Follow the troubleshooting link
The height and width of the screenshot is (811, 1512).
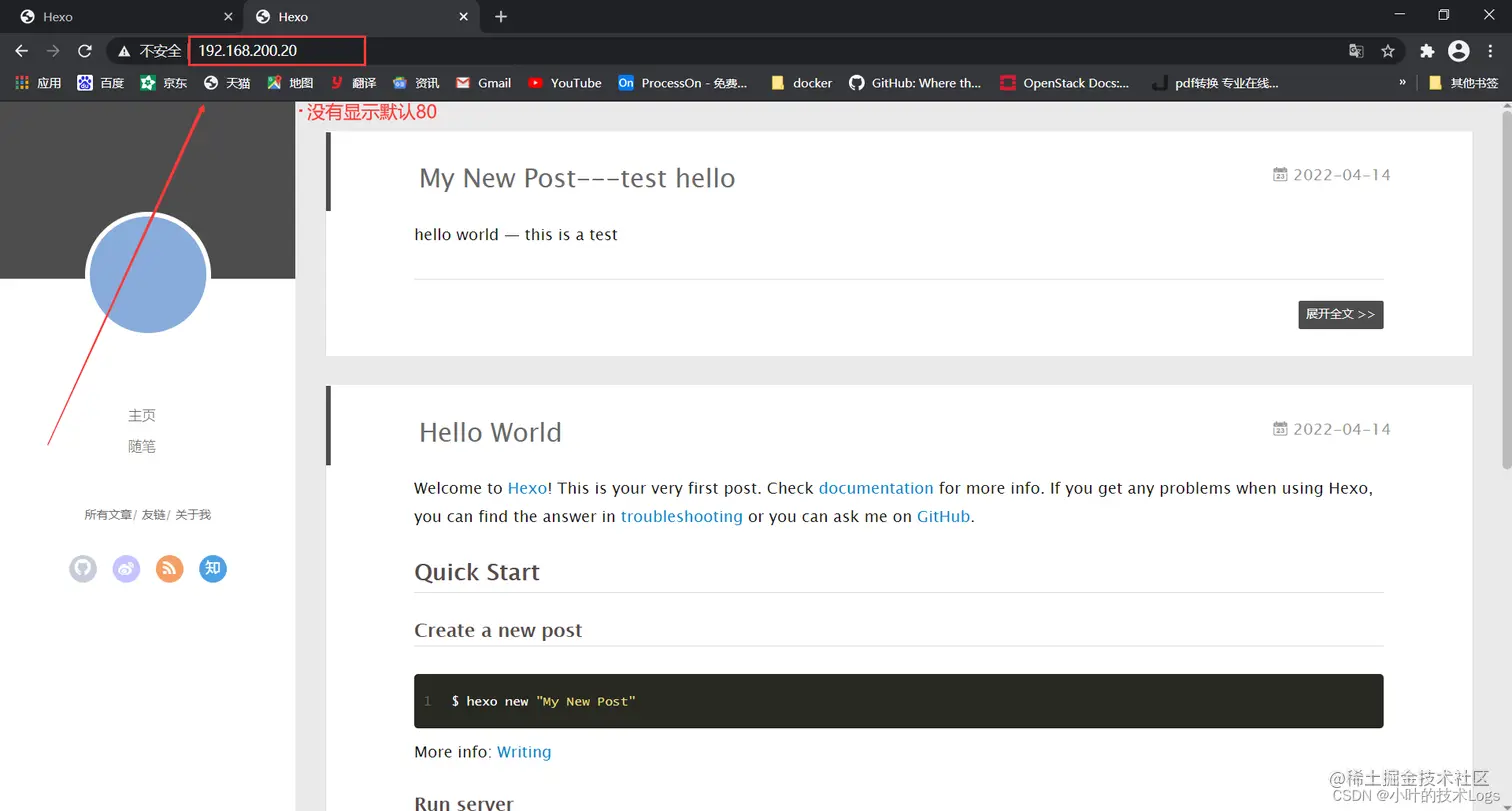coord(682,517)
